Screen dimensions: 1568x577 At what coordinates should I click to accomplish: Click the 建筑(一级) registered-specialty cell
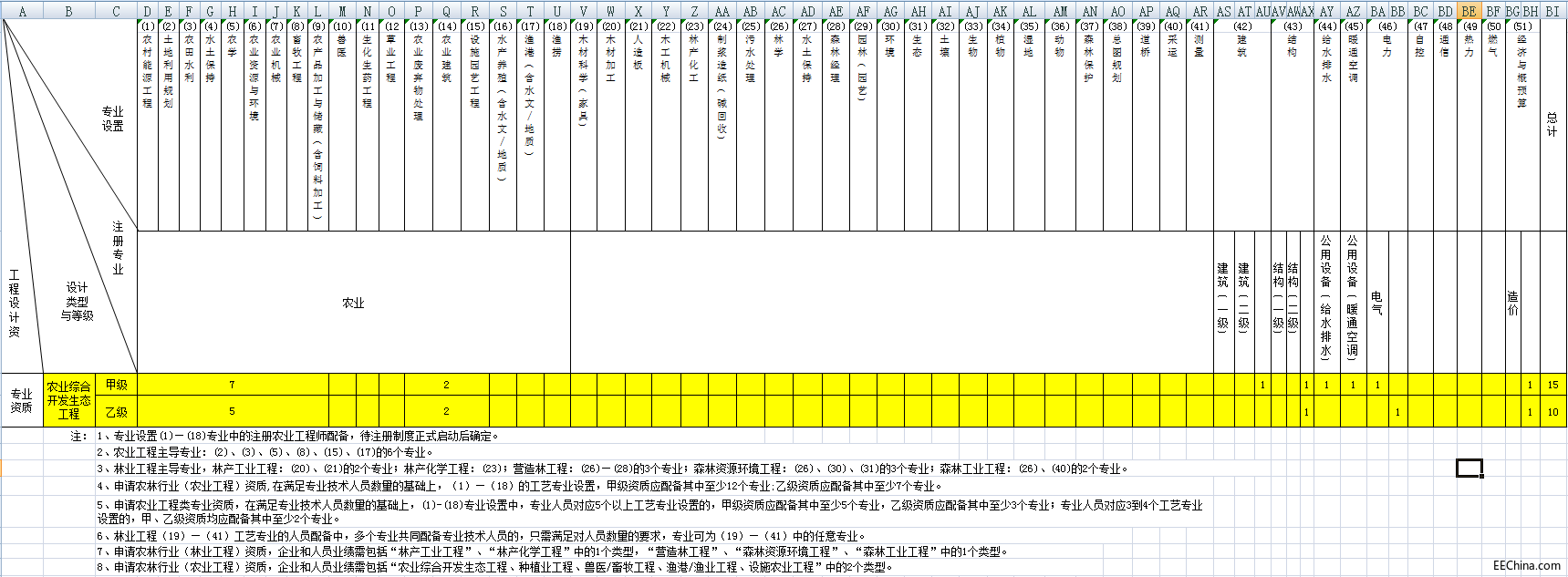(1224, 303)
